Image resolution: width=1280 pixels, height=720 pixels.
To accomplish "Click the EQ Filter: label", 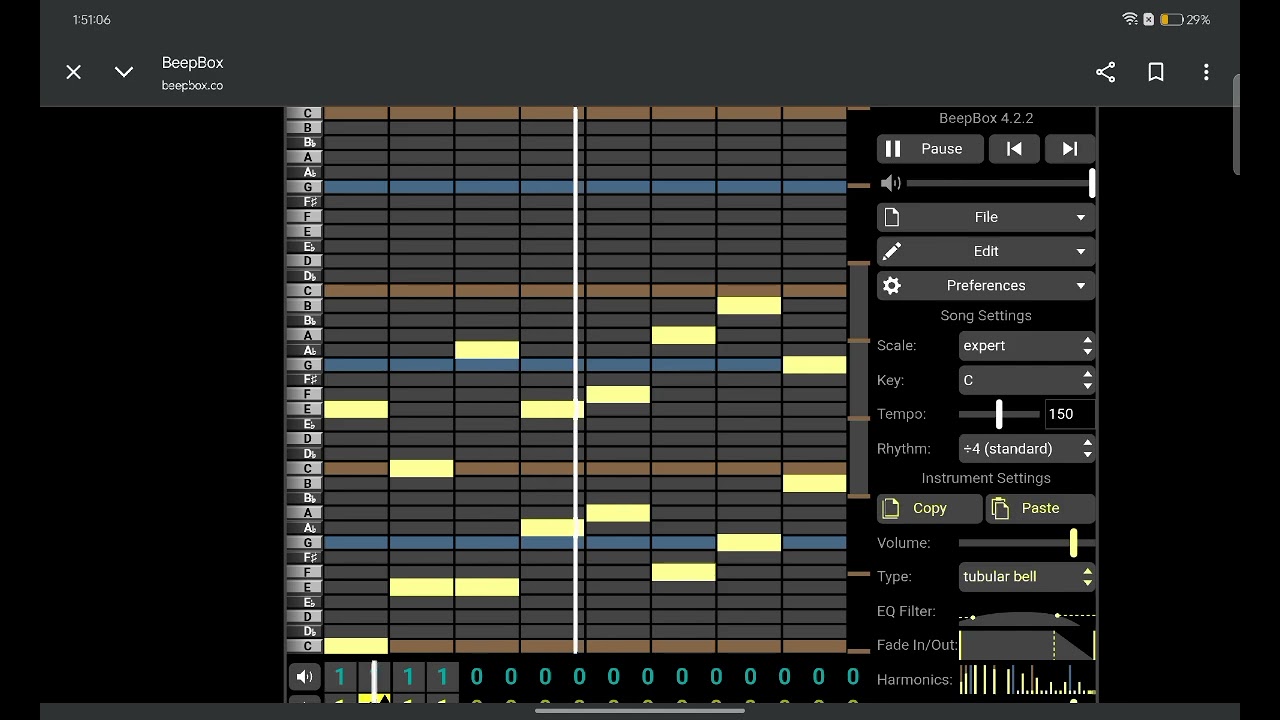I will (906, 611).
